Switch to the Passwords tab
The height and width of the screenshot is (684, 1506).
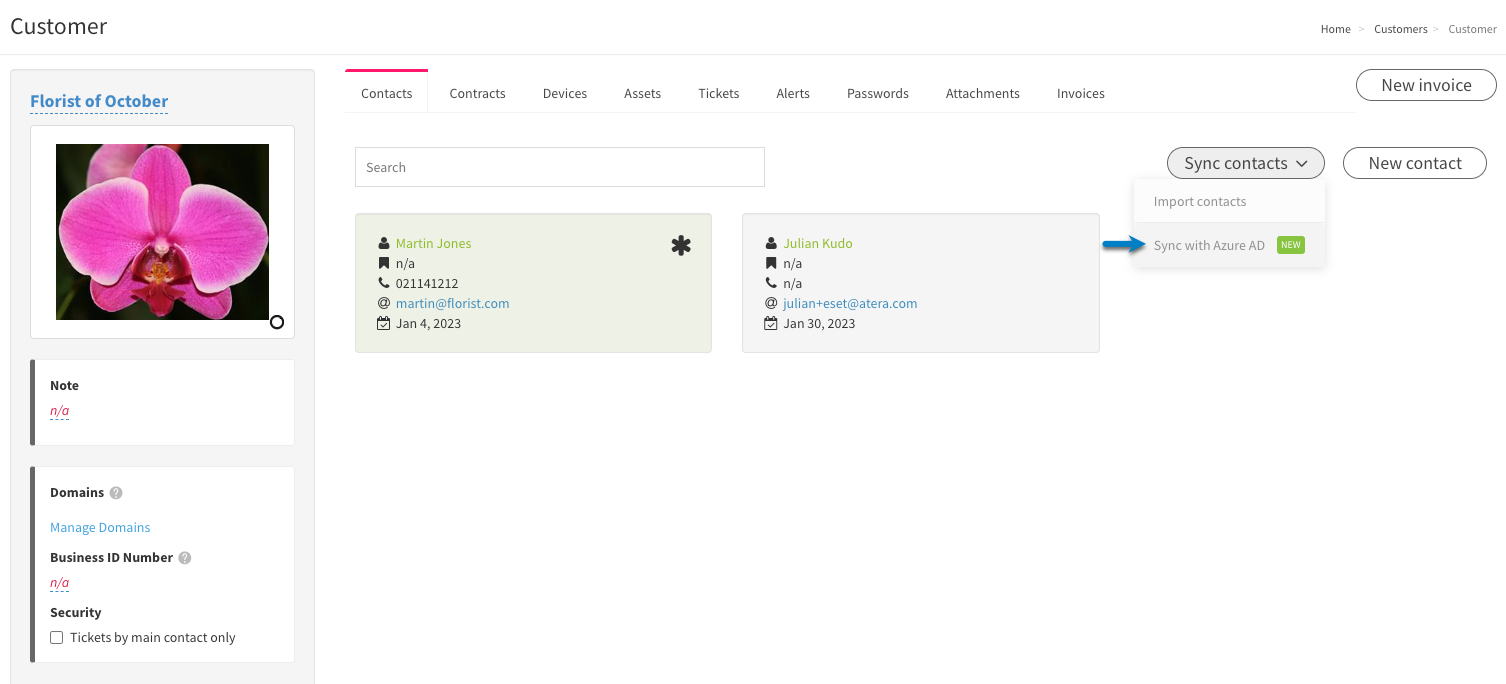click(878, 93)
